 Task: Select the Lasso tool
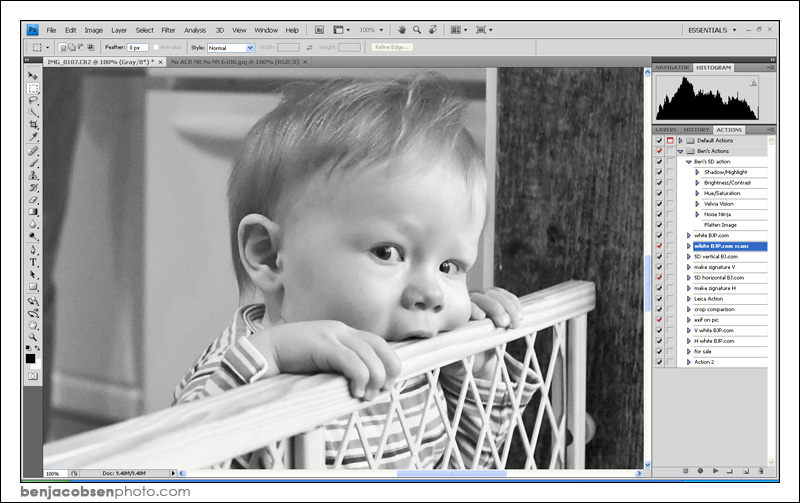(33, 100)
